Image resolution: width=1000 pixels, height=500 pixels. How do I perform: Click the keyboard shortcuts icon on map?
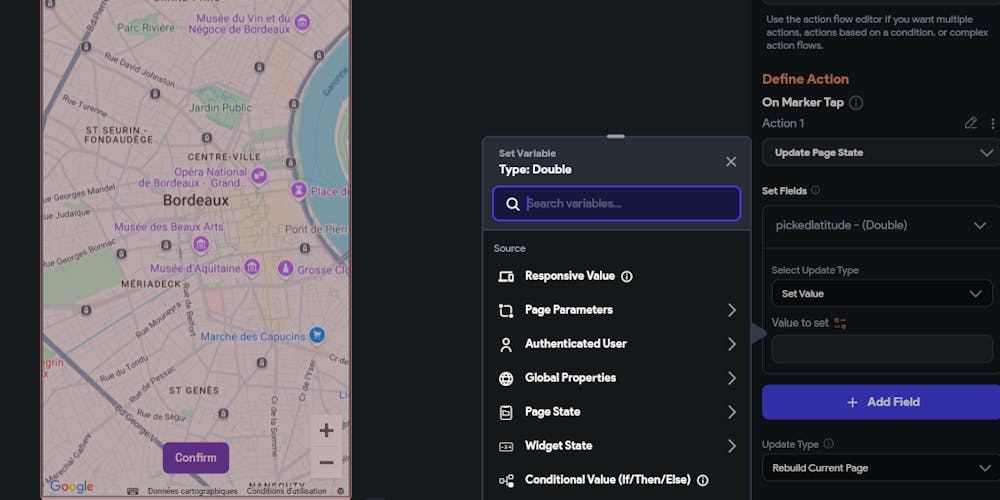(133, 492)
